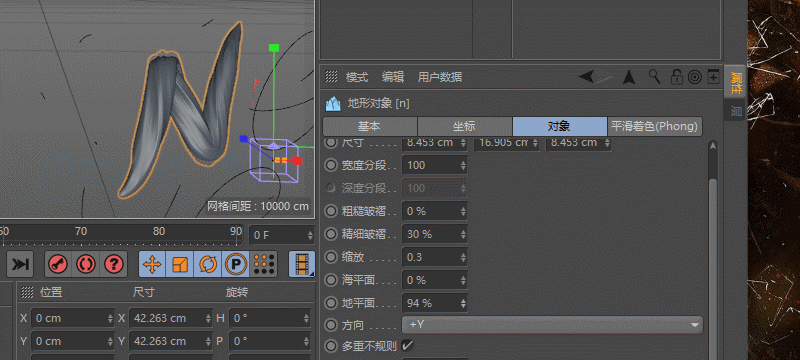Click frame 70 on the timeline ruler
The height and width of the screenshot is (360, 800).
pyautogui.click(x=81, y=231)
